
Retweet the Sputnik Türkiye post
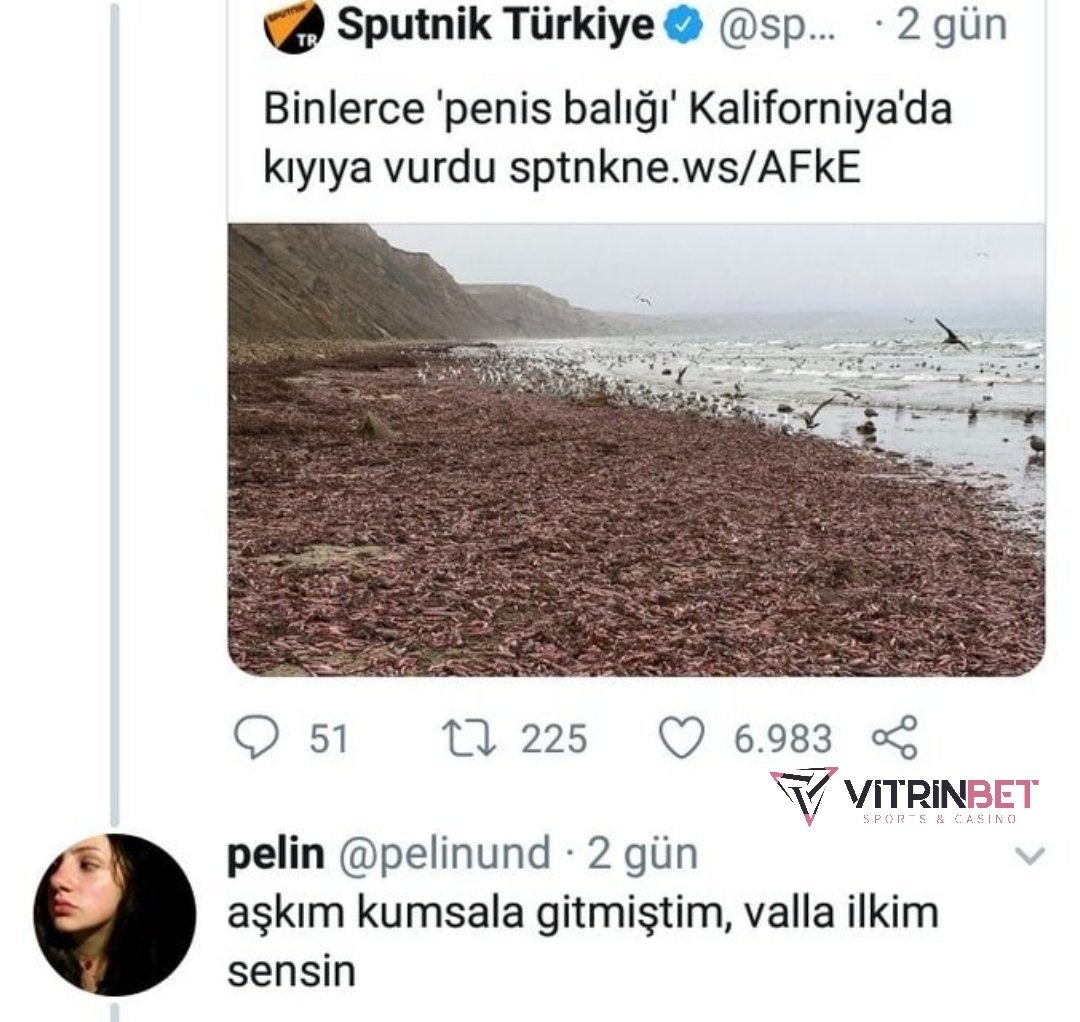(469, 738)
